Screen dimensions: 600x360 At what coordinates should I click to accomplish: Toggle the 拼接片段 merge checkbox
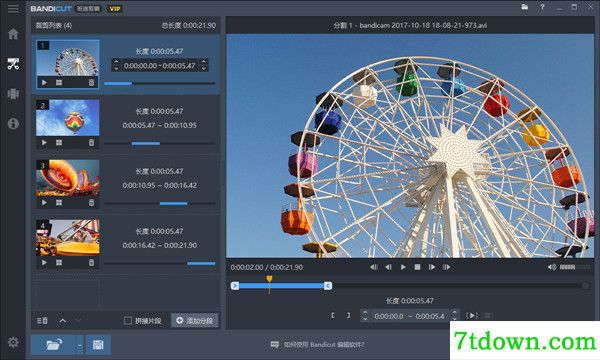pos(128,321)
